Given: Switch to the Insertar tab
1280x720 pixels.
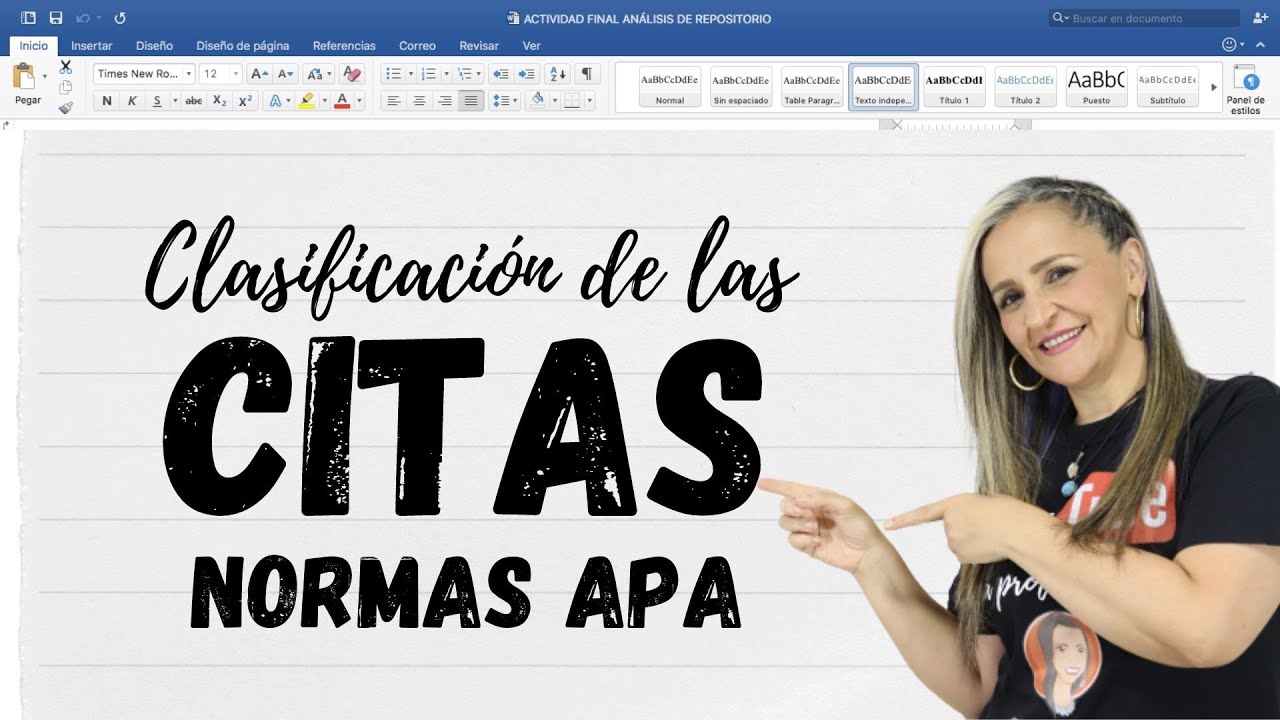Looking at the screenshot, I should [91, 46].
